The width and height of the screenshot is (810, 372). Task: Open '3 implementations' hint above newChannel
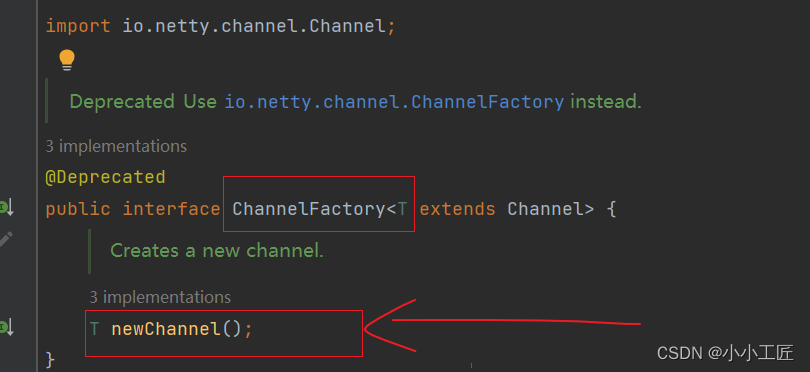(160, 297)
